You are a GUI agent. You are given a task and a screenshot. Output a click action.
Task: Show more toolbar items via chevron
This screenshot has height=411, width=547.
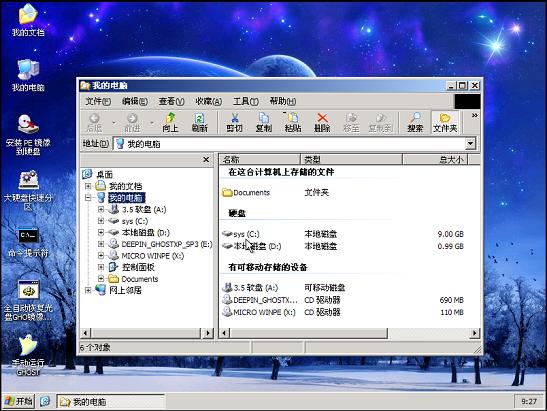474,115
